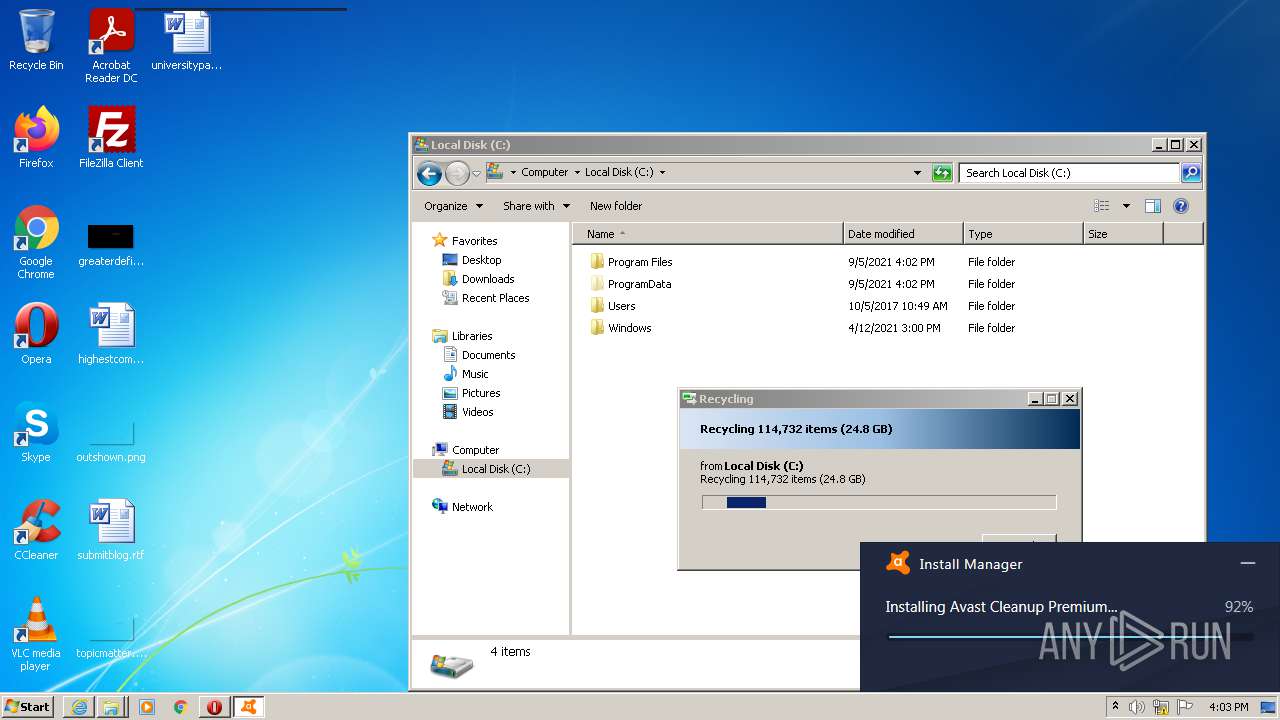Select the FileZilla Client shortcut
Viewport: 1280px width, 720px height.
[111, 138]
